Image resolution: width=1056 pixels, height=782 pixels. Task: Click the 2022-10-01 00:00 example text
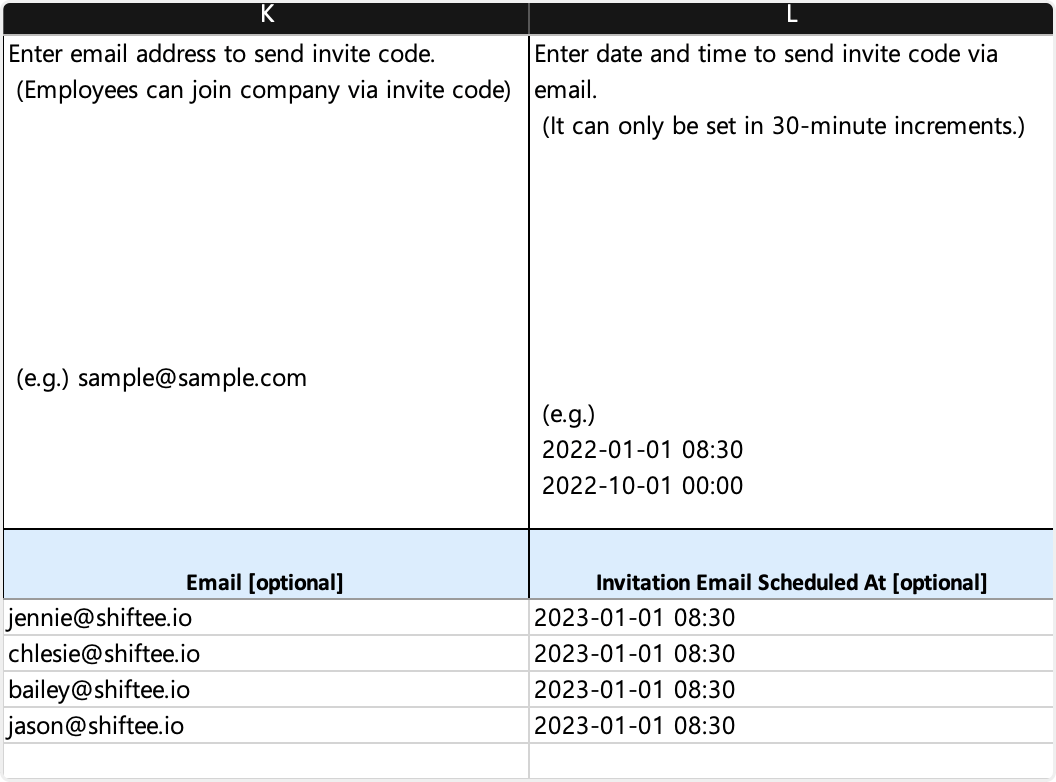click(642, 486)
